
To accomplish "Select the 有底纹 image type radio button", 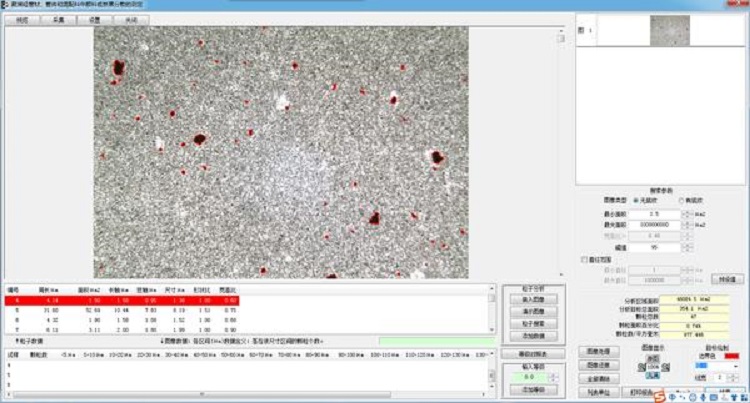I will coord(682,200).
